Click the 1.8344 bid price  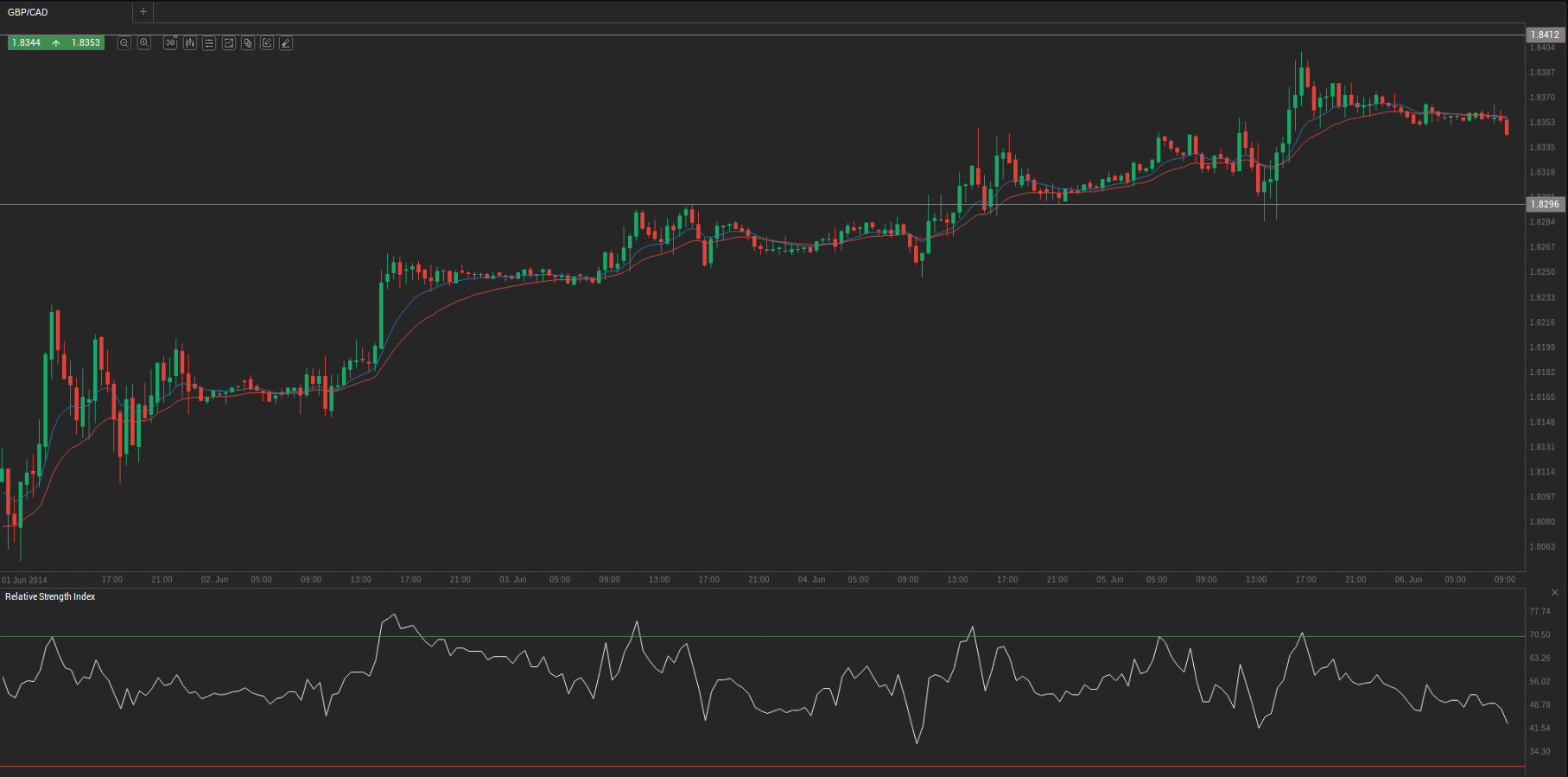(26, 42)
